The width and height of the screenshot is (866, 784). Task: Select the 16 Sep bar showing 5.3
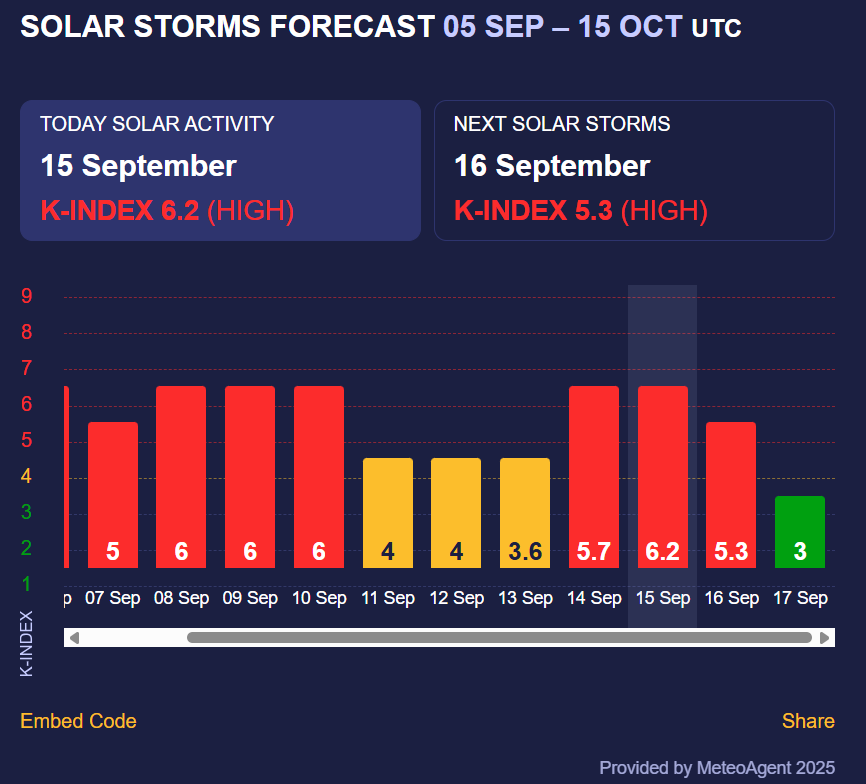click(731, 495)
